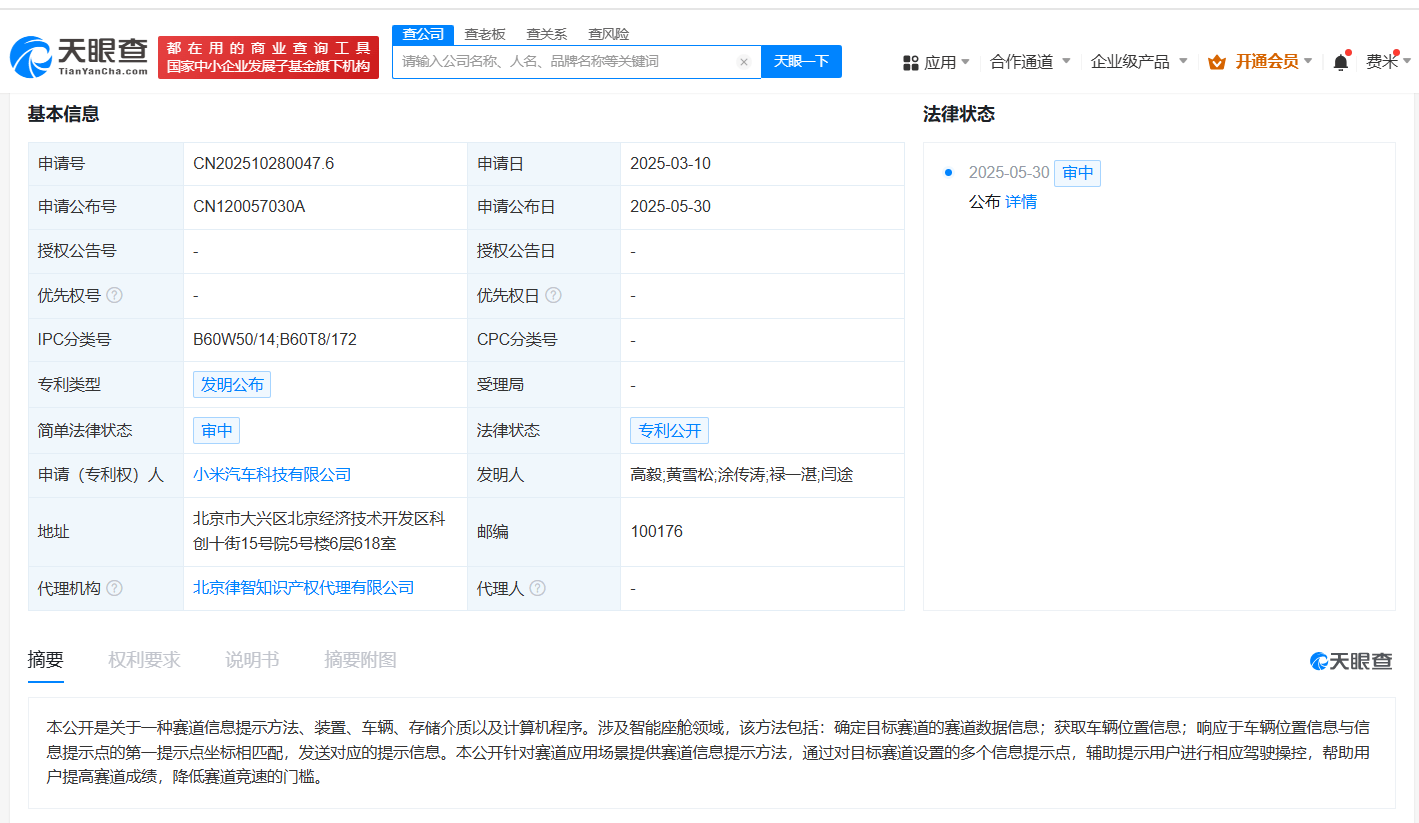Viewport: 1419px width, 823px height.
Task: Click the 地址 label cell
Action: [x=106, y=532]
